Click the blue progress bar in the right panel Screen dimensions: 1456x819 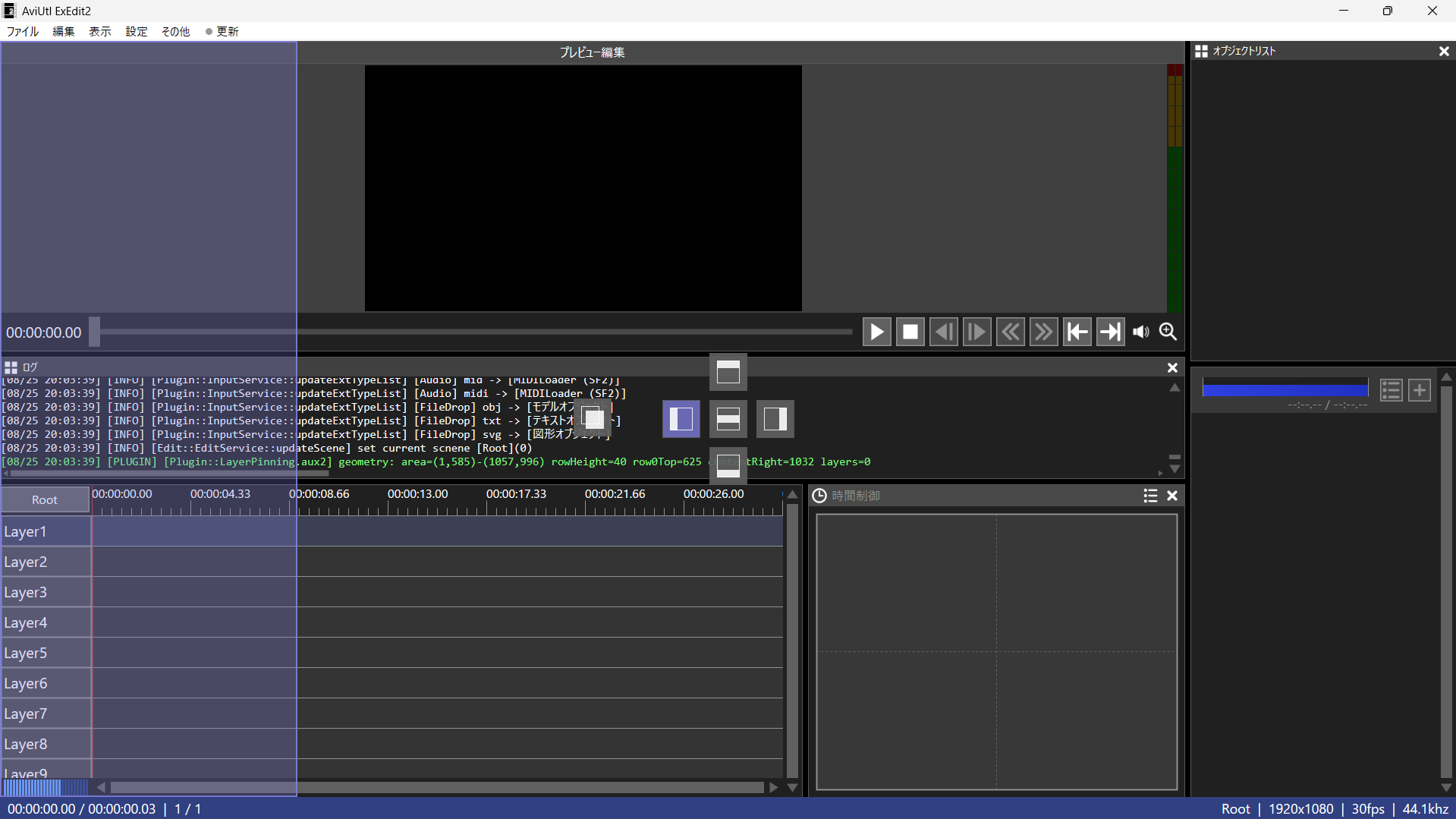pyautogui.click(x=1285, y=389)
